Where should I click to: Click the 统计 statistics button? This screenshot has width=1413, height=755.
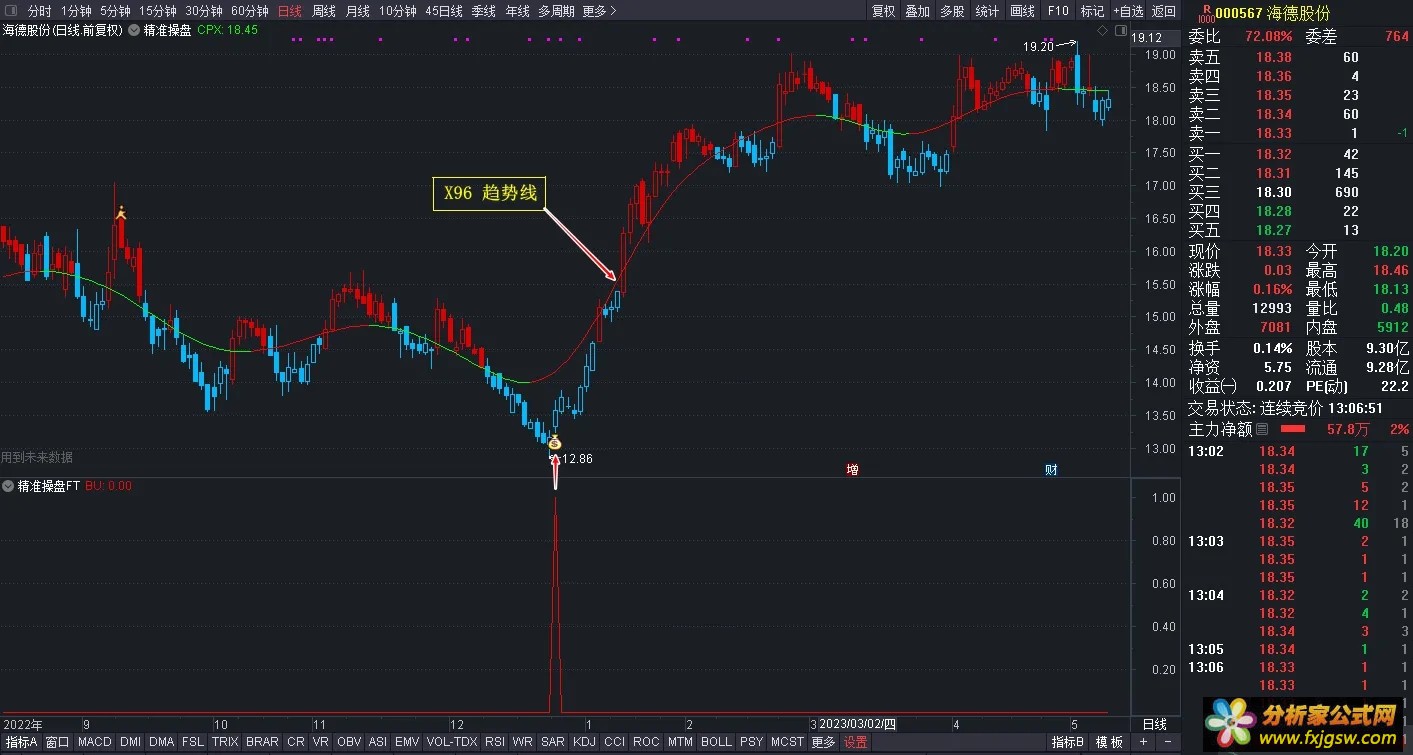click(x=987, y=11)
